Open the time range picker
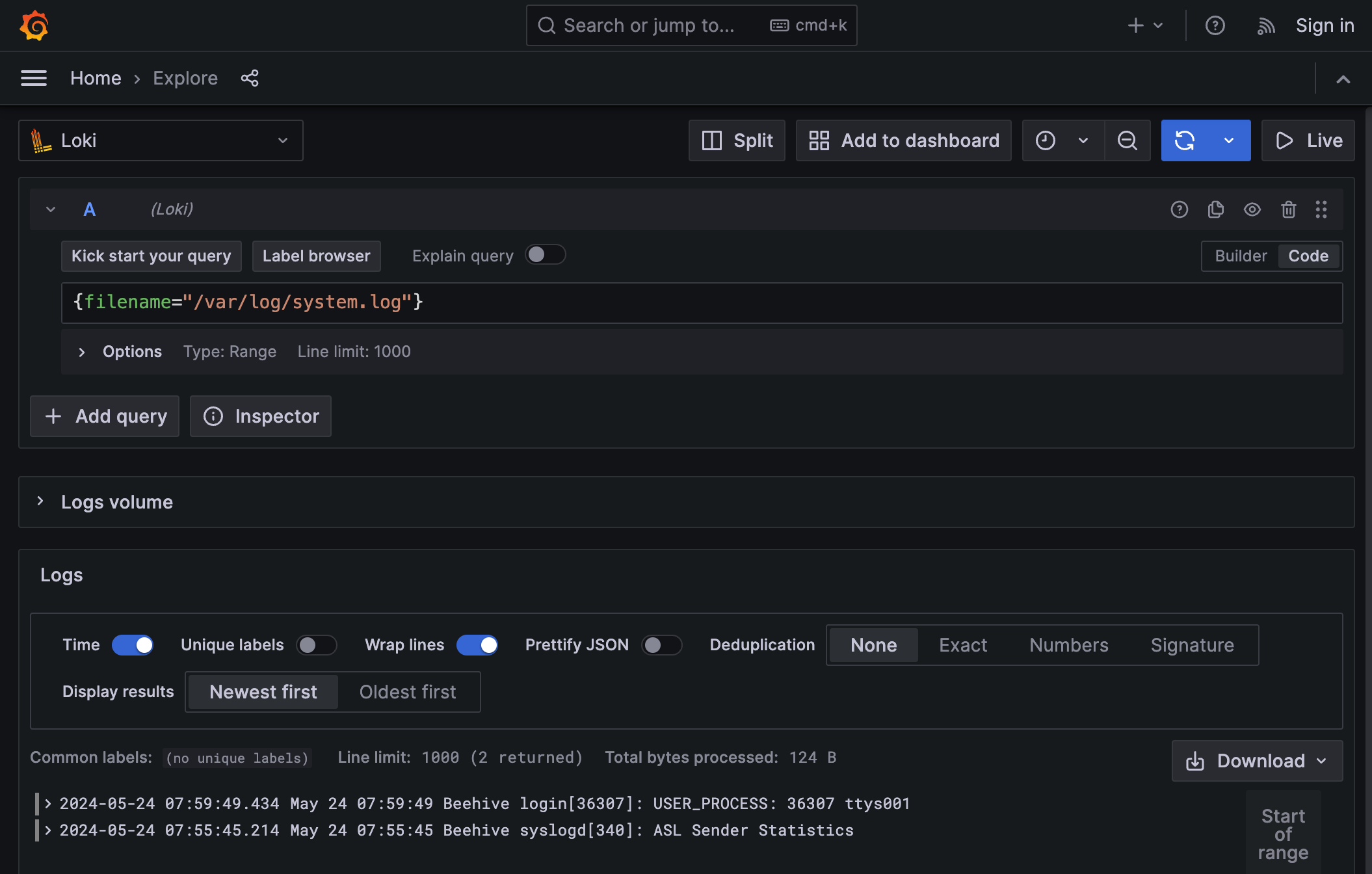 click(1061, 140)
